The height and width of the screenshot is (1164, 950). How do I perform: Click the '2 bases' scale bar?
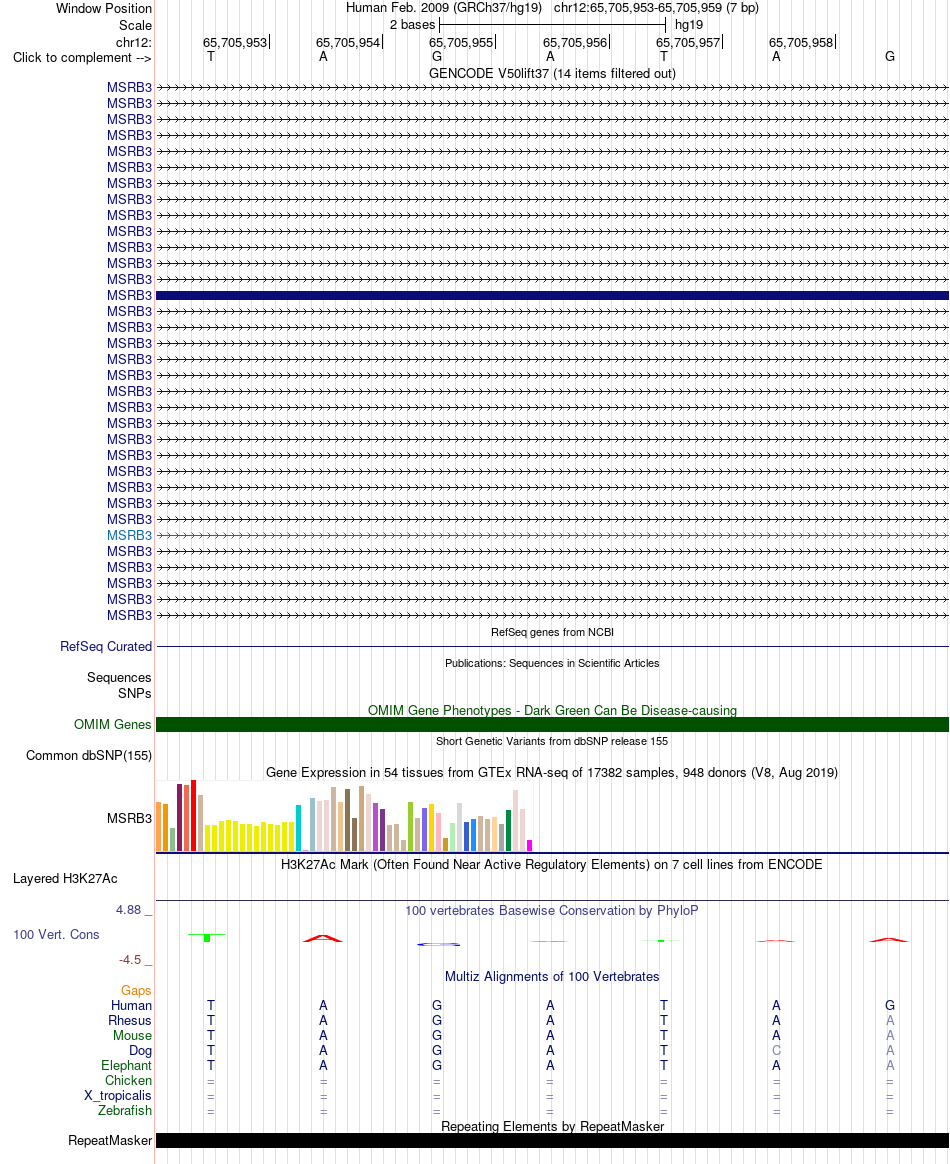[x=553, y=24]
